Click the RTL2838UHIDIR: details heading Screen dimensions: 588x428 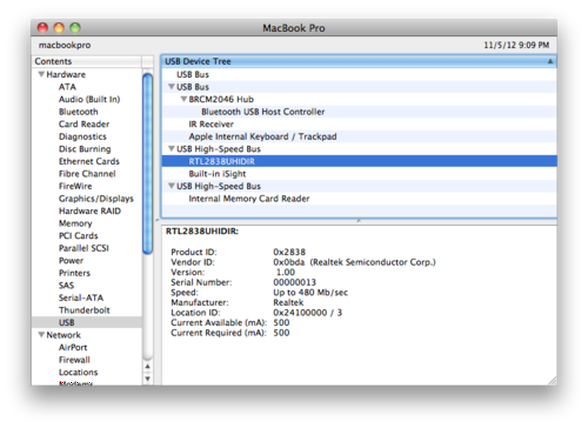click(x=202, y=231)
